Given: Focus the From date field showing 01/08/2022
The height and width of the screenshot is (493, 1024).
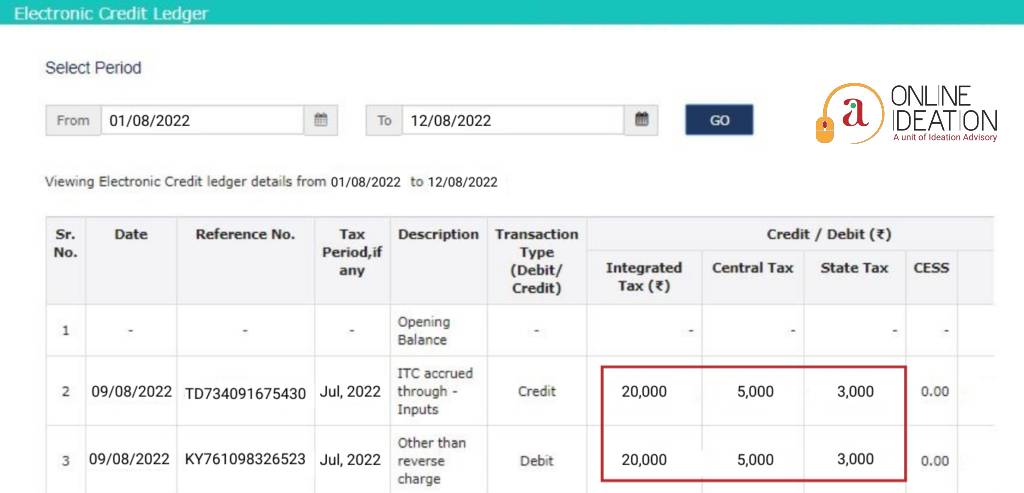Looking at the screenshot, I should point(201,120).
